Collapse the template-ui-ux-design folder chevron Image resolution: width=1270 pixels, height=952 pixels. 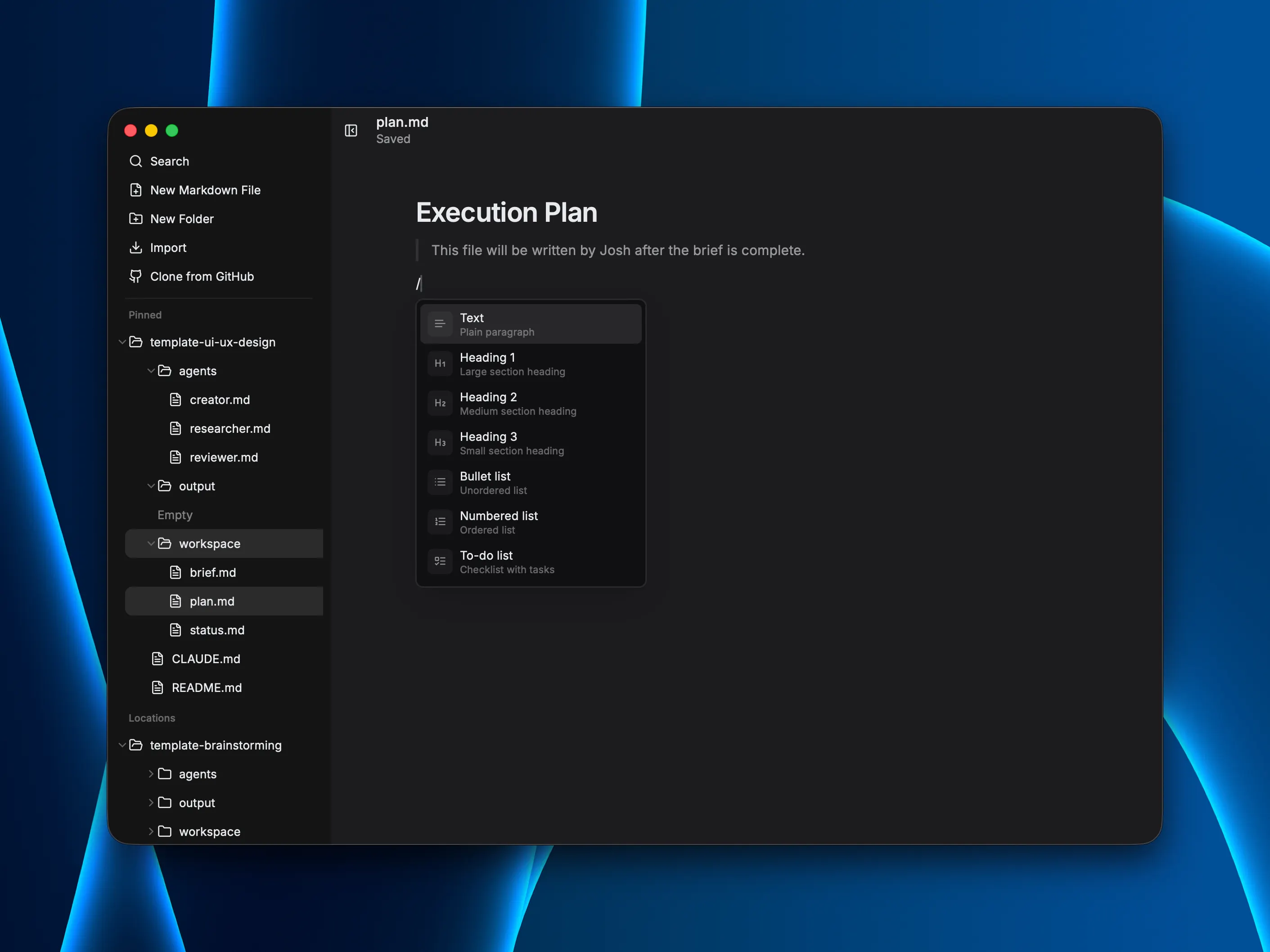coord(122,342)
